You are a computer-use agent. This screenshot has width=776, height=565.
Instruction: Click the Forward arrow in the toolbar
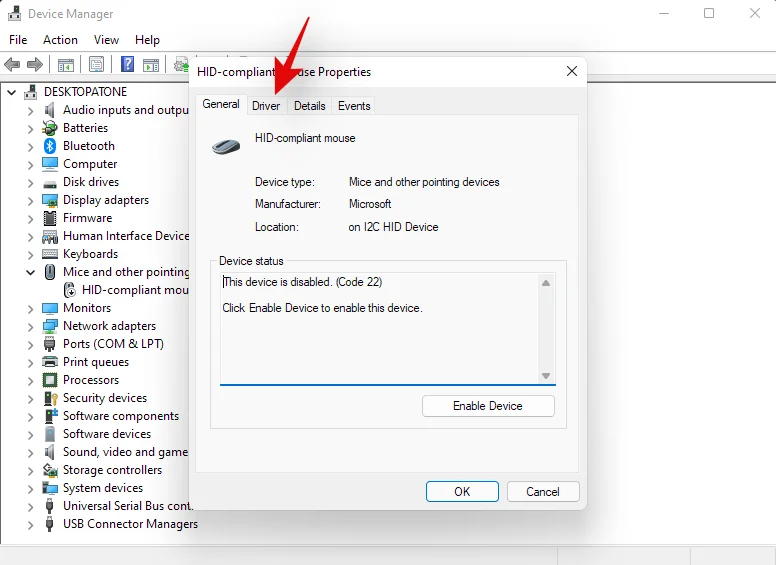click(35, 64)
